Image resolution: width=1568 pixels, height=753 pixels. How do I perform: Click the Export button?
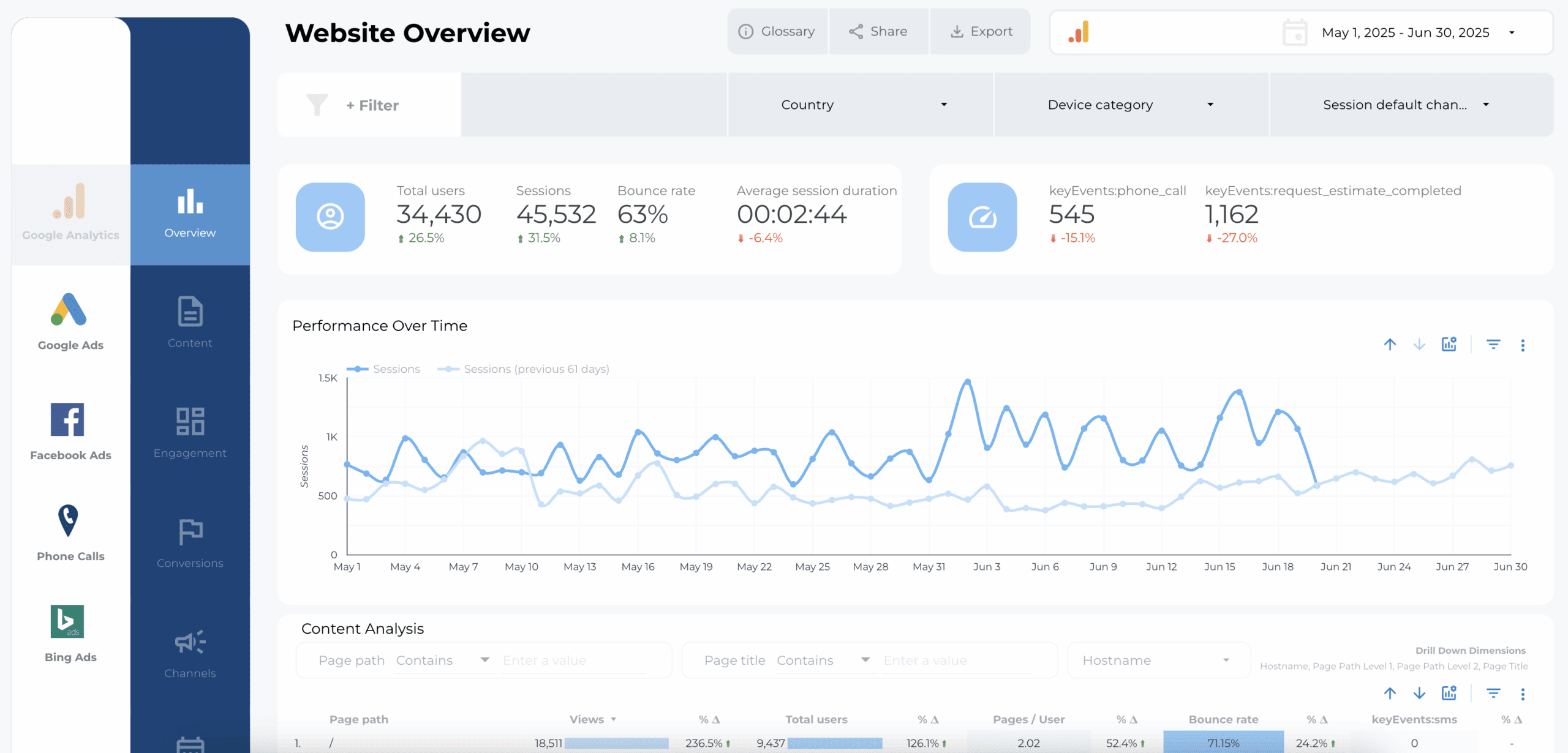click(x=981, y=31)
